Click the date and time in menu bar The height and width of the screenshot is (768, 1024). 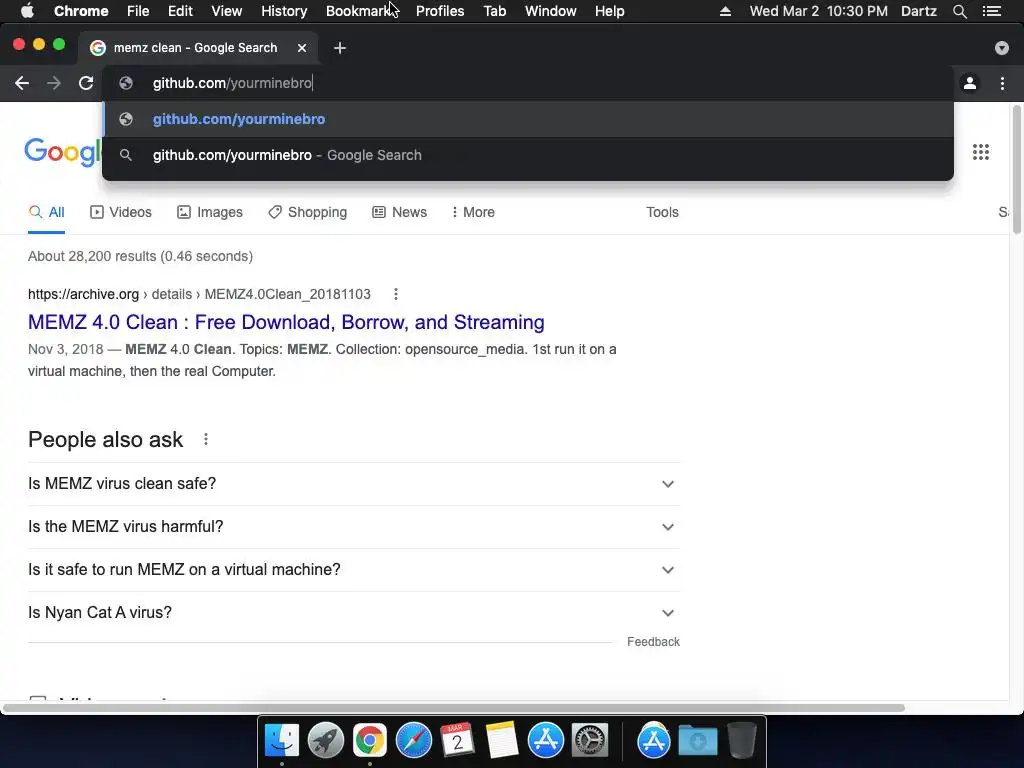pyautogui.click(x=818, y=11)
